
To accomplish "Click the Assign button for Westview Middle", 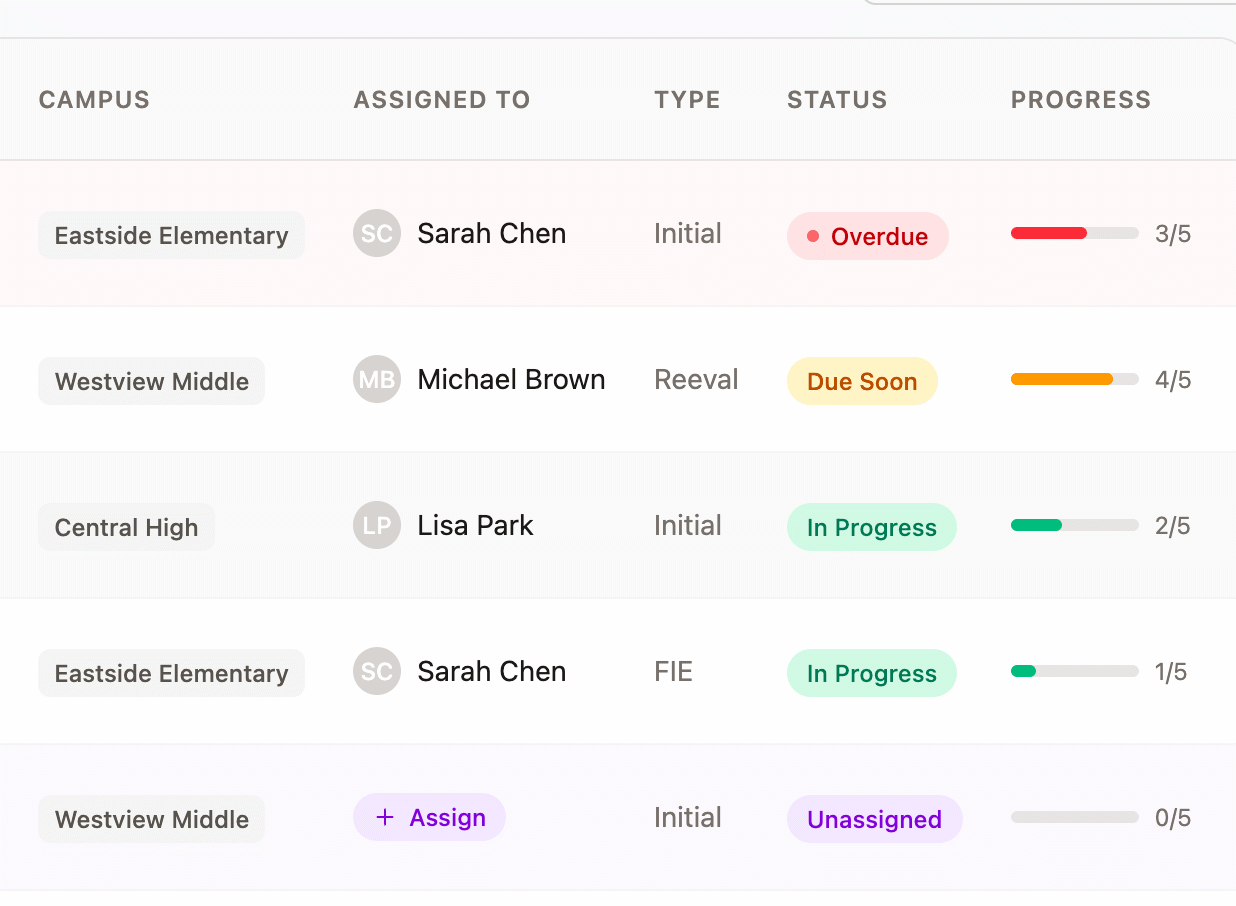I will pos(429,817).
